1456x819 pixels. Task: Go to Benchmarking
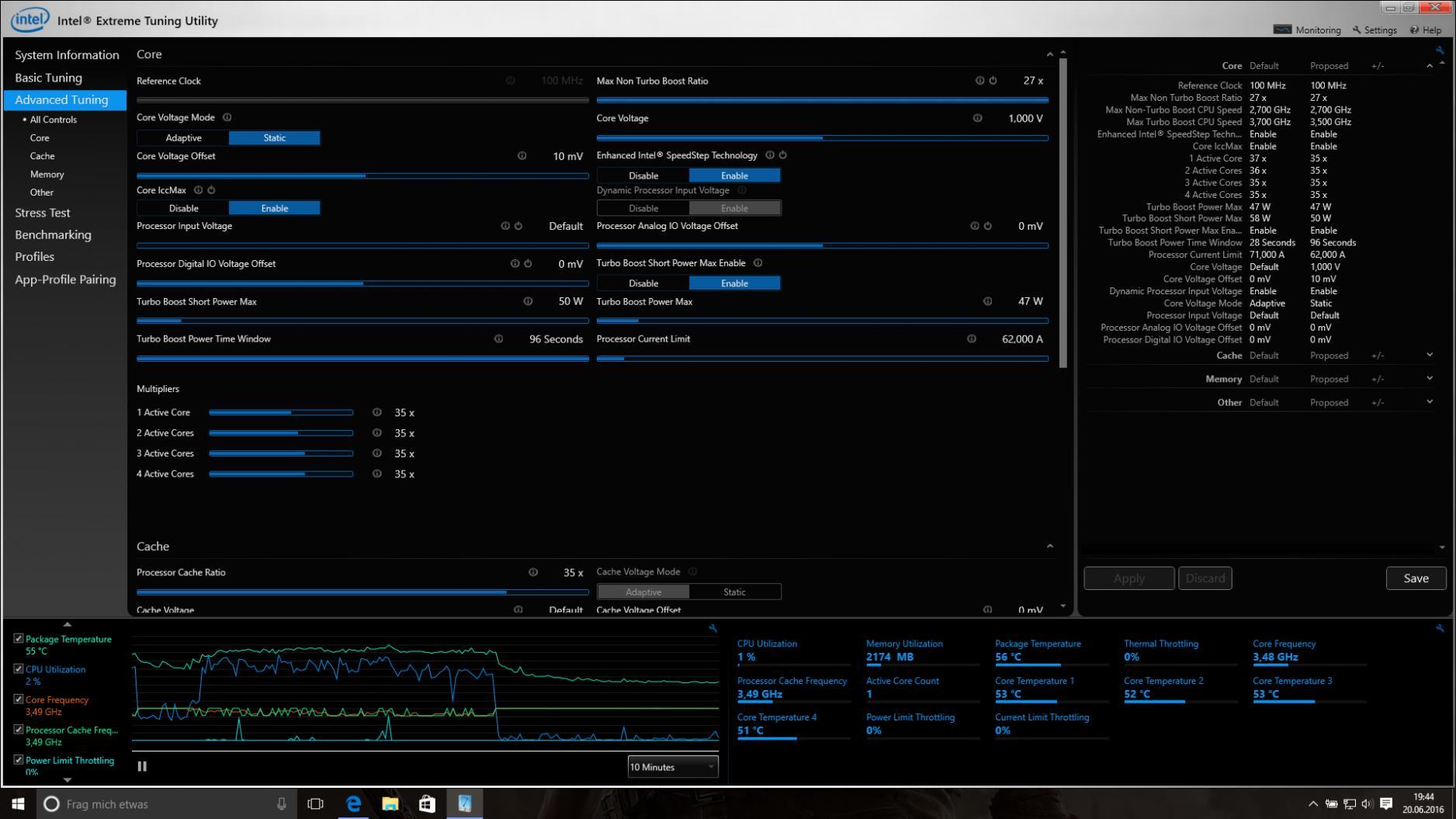53,234
